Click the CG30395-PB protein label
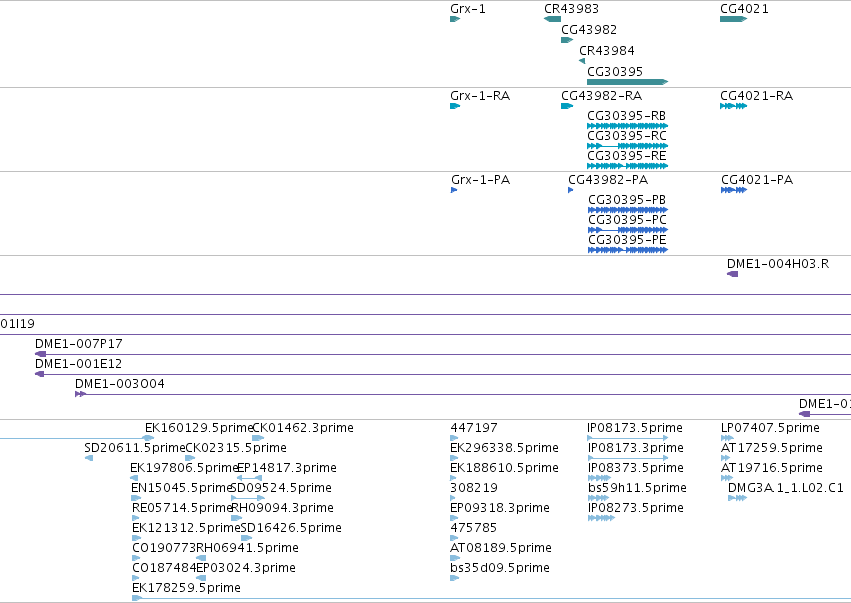This screenshot has width=851, height=603. 627,200
